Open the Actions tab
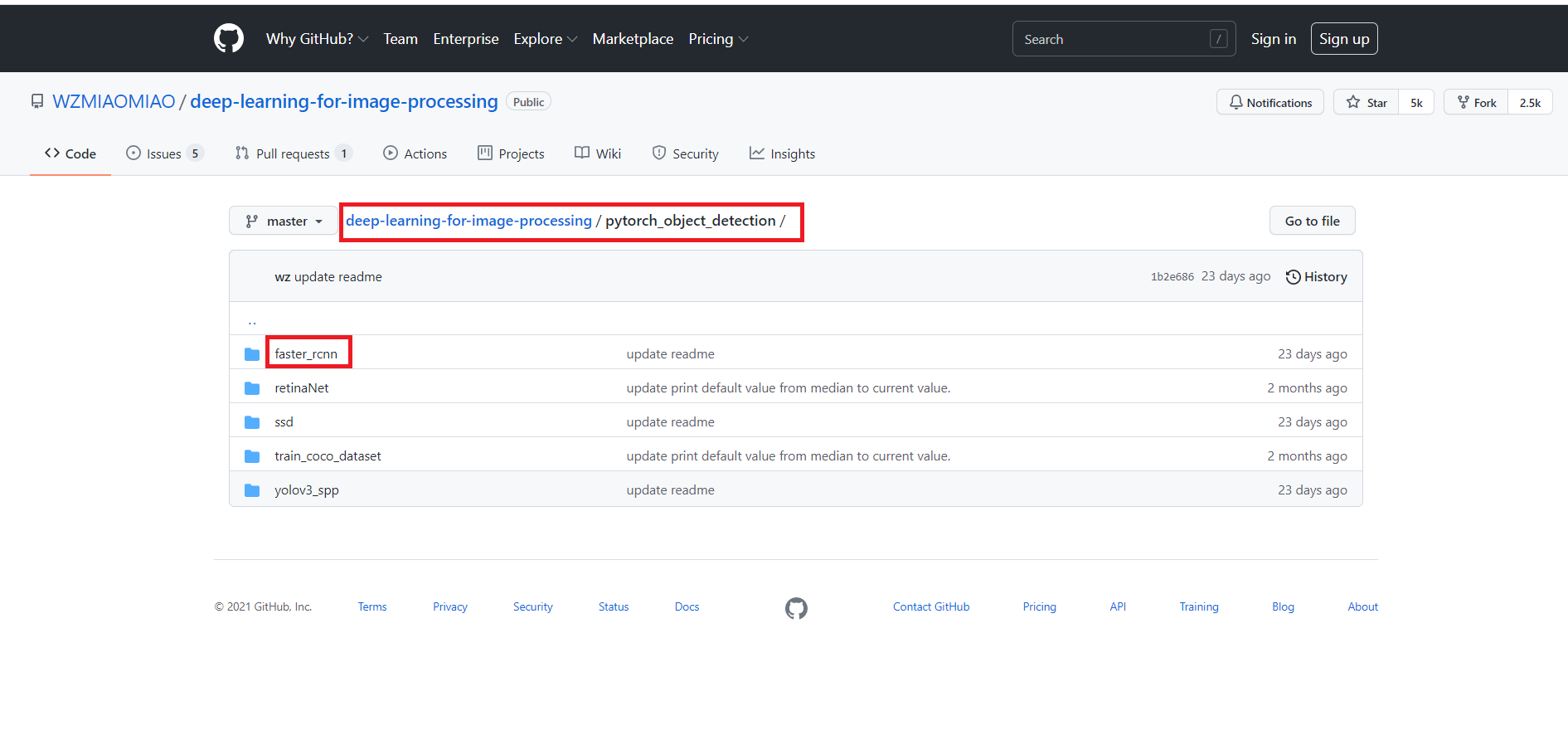 point(415,153)
